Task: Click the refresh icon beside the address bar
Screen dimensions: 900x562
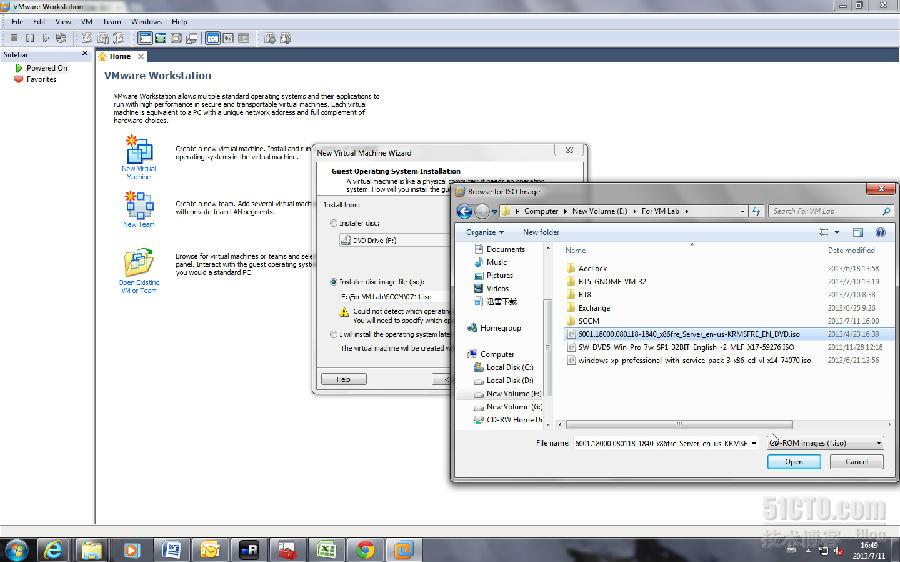Action: click(757, 211)
